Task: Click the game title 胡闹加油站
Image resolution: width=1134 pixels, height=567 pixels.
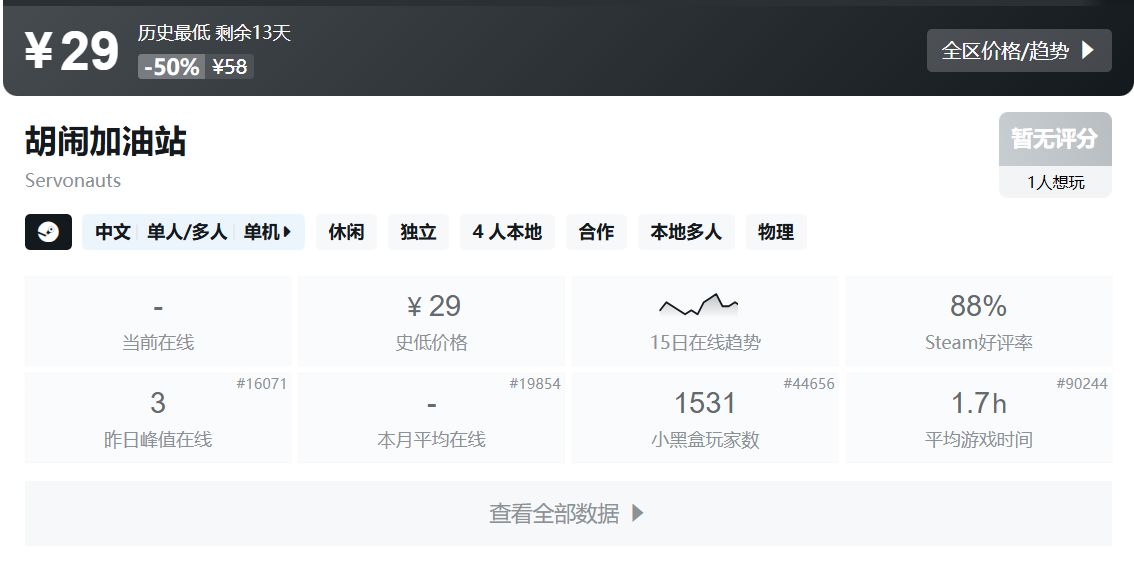Action: pos(106,141)
